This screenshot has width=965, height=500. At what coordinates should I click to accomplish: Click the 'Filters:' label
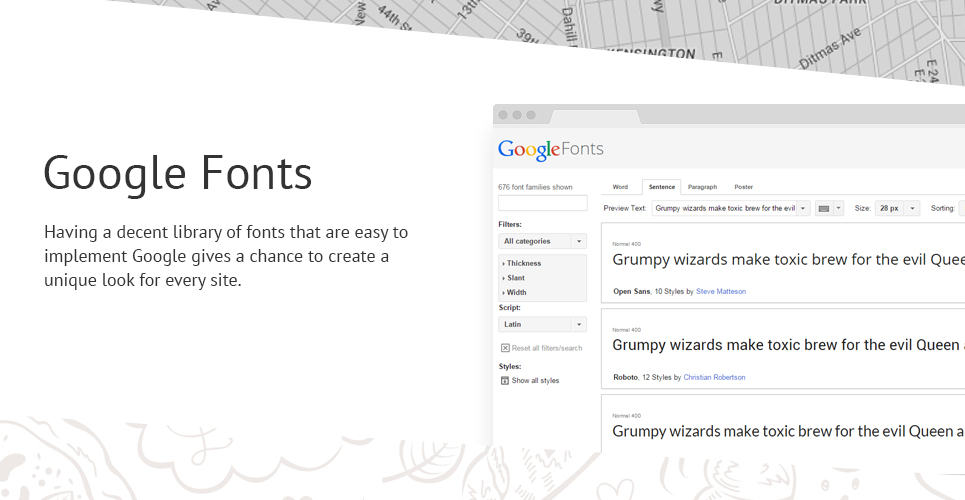pos(510,225)
